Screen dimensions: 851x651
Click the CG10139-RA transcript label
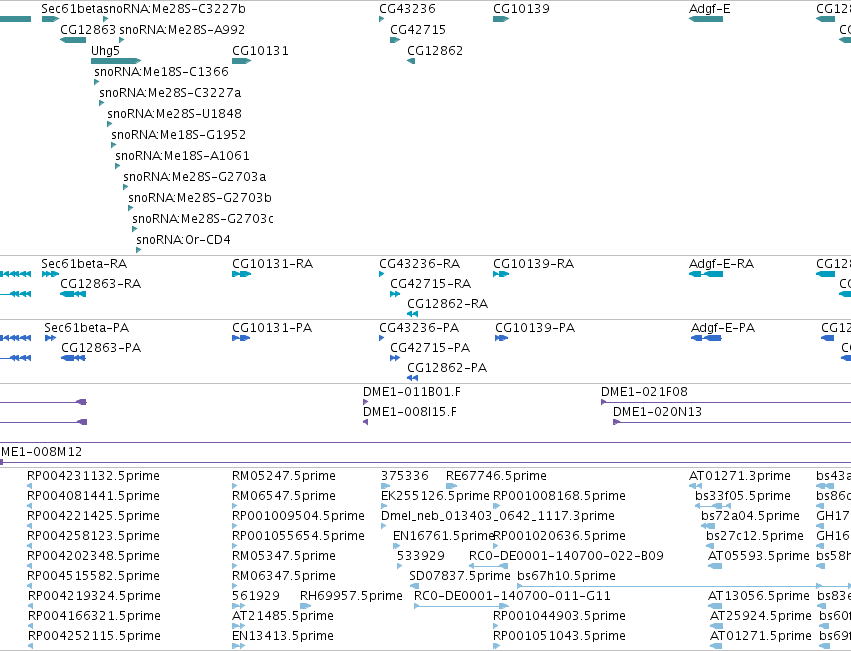tap(534, 264)
